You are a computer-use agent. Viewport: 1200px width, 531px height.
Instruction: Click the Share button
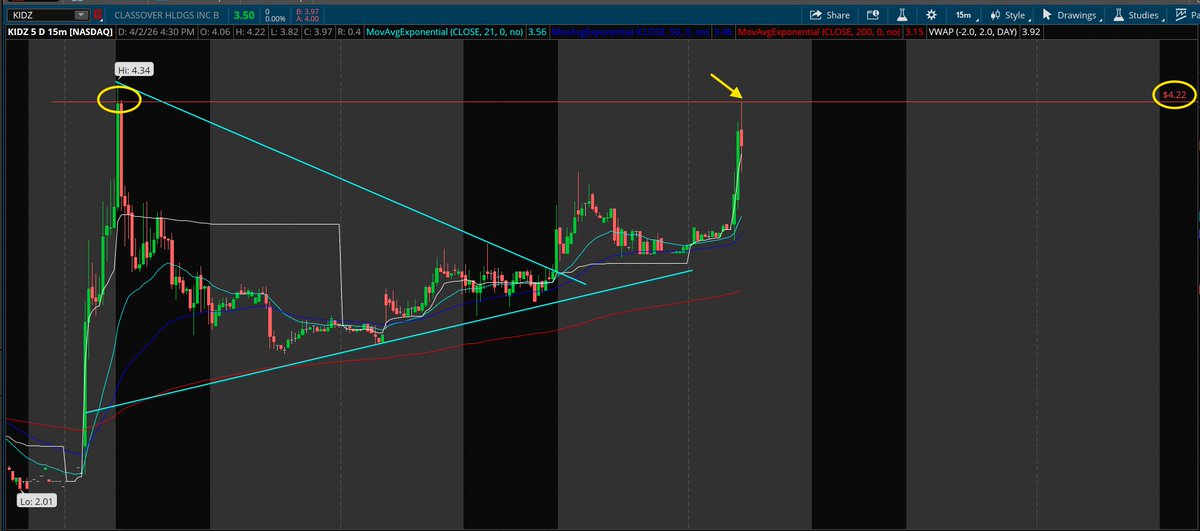[829, 15]
